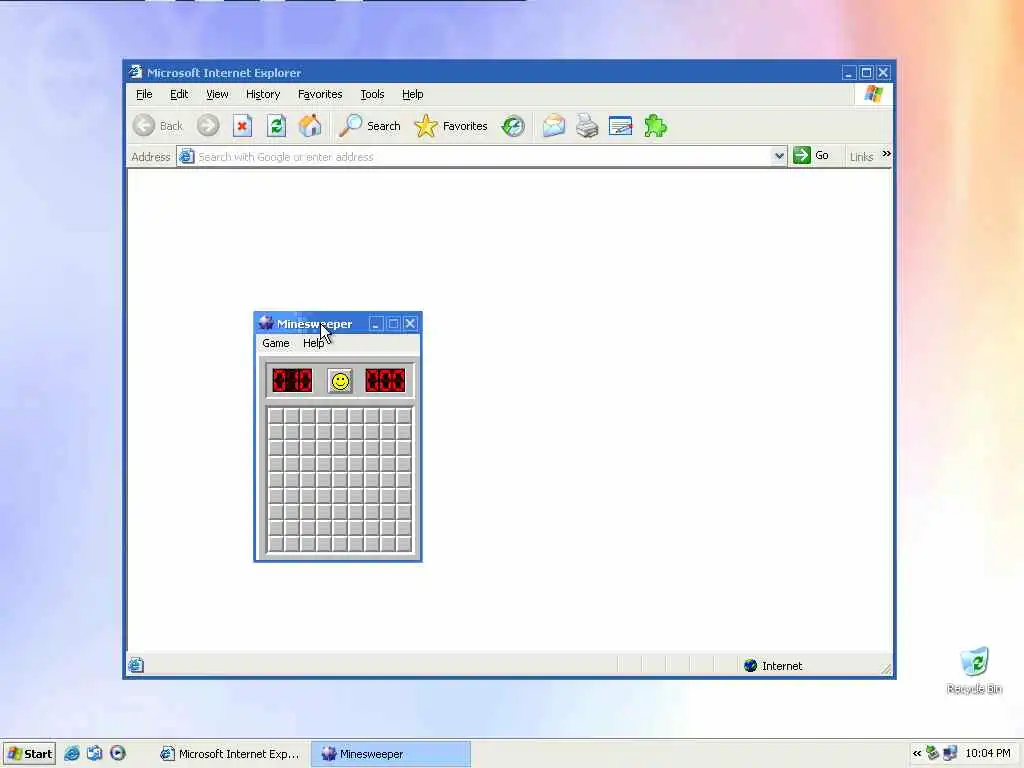Minimize the Minesweeper window

click(x=376, y=323)
